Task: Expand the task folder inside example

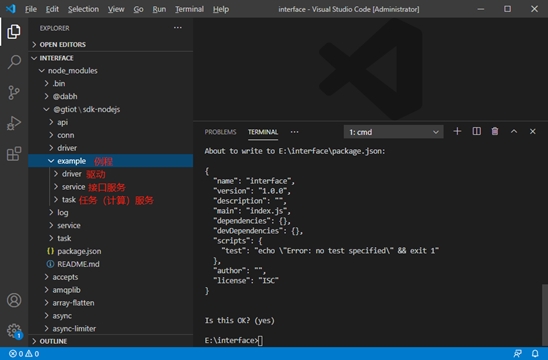Action: pyautogui.click(x=110, y=200)
